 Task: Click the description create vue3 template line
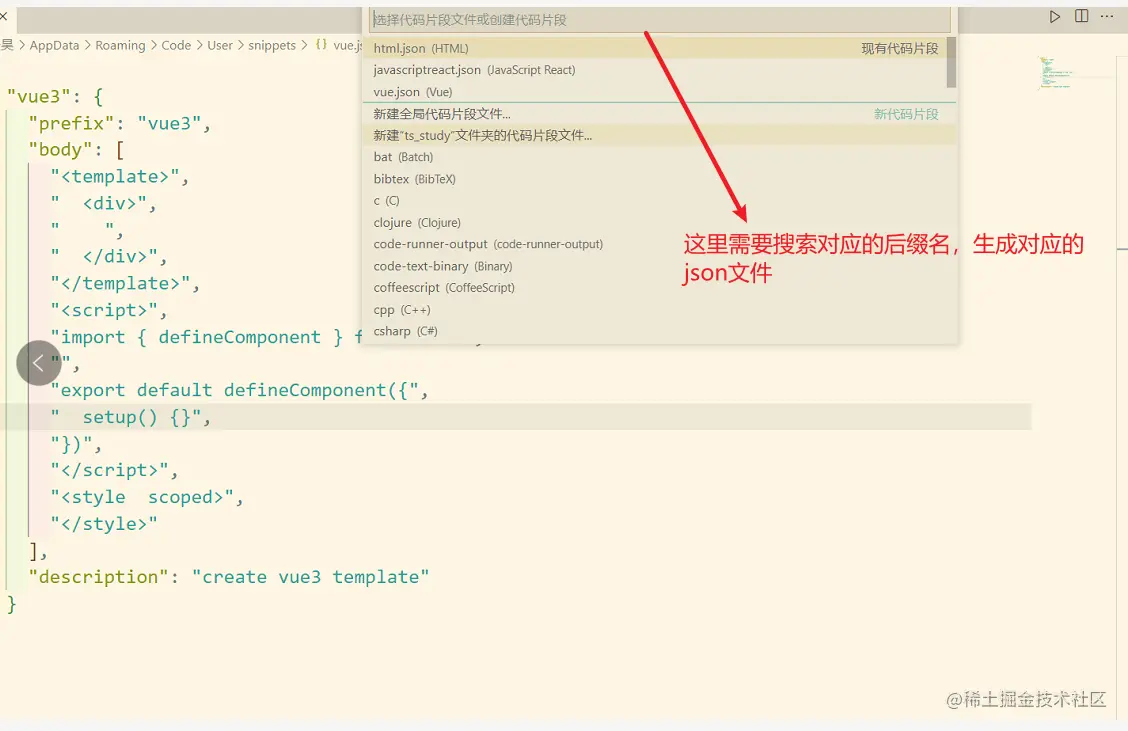229,577
